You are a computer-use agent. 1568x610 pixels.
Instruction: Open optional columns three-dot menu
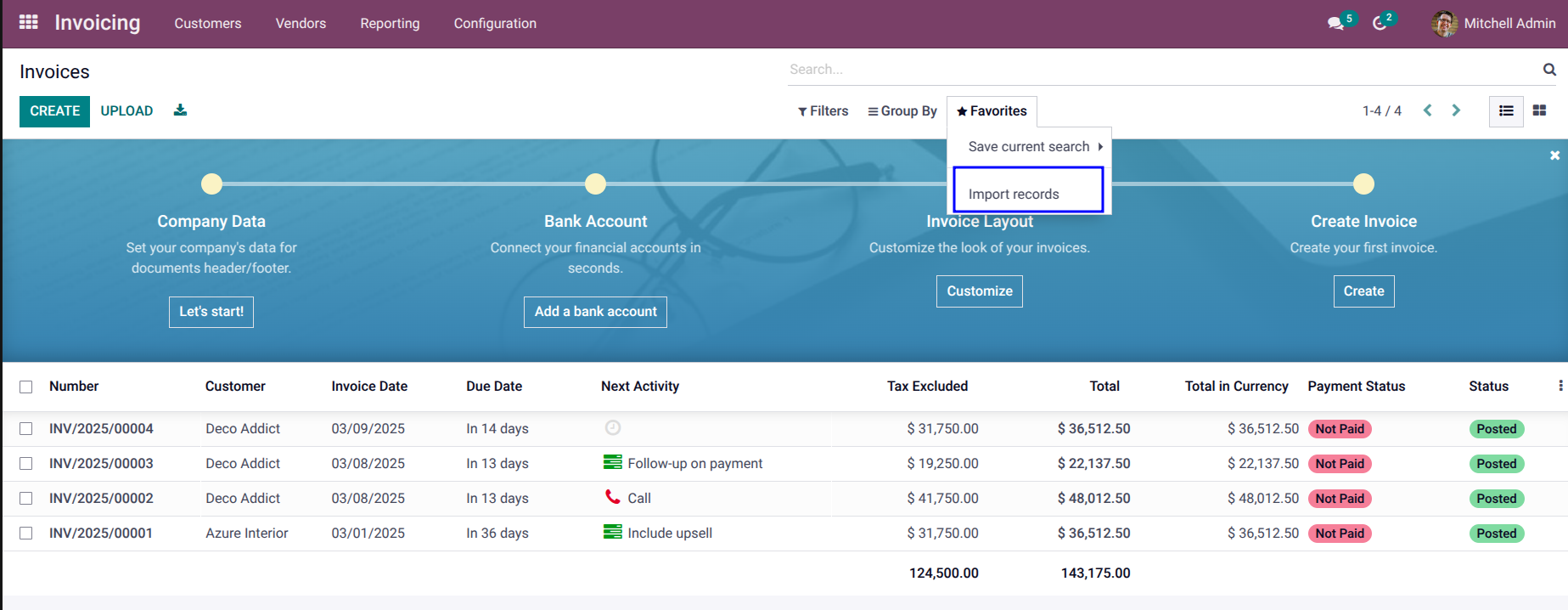click(1560, 386)
